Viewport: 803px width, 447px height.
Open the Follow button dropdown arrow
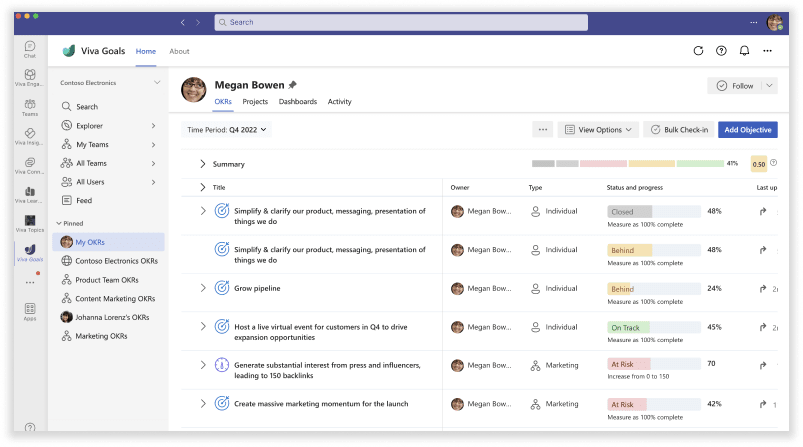tap(769, 86)
